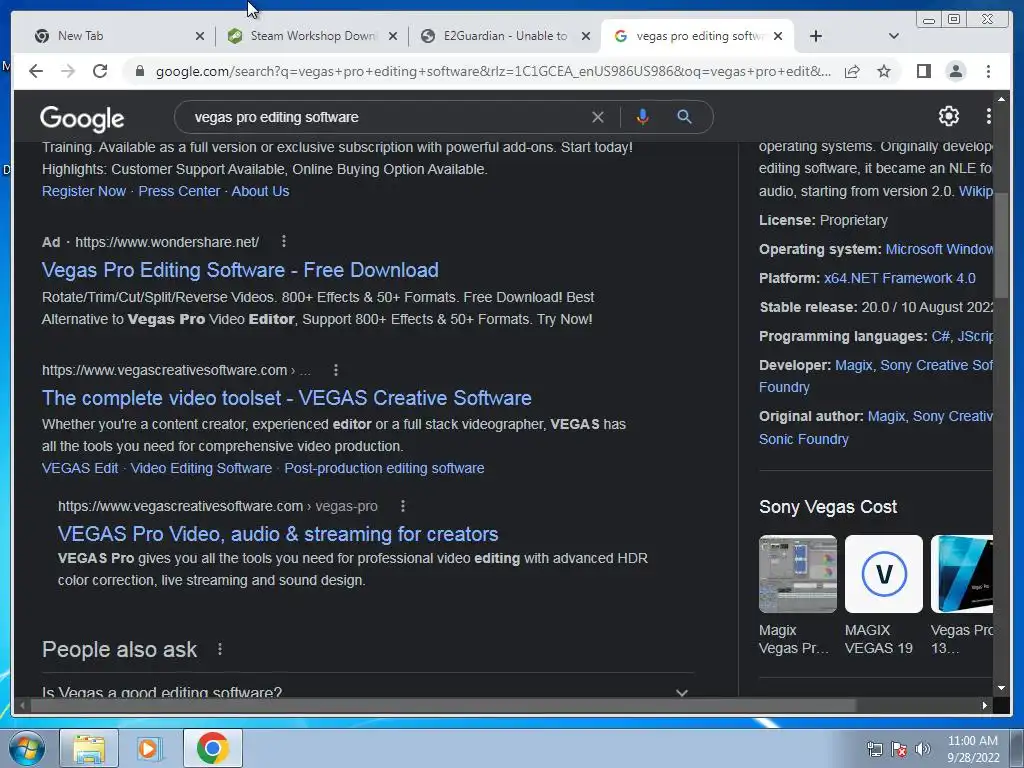This screenshot has height=768, width=1024.
Task: Open the Chrome side panel
Action: click(x=923, y=71)
